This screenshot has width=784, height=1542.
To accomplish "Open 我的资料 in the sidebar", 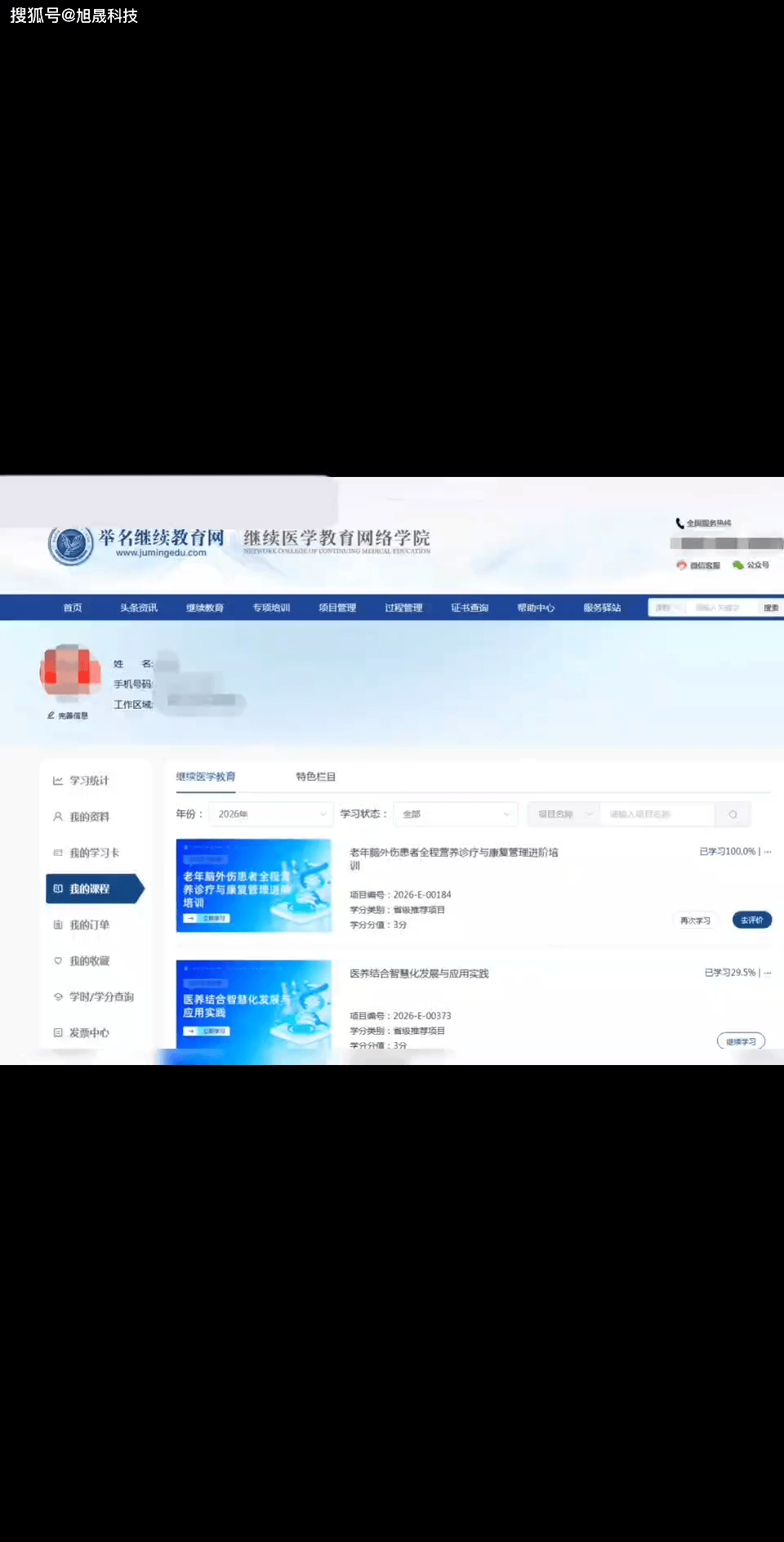I will click(88, 817).
